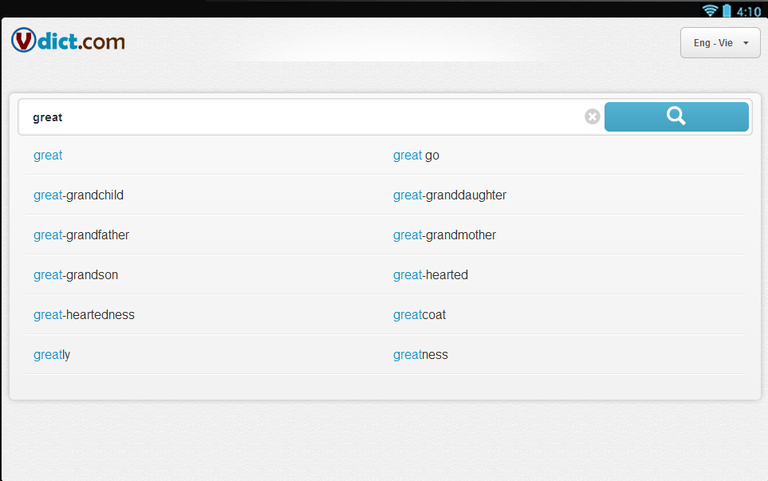Select the suggestion "great go"
This screenshot has height=481, width=768.
point(416,155)
